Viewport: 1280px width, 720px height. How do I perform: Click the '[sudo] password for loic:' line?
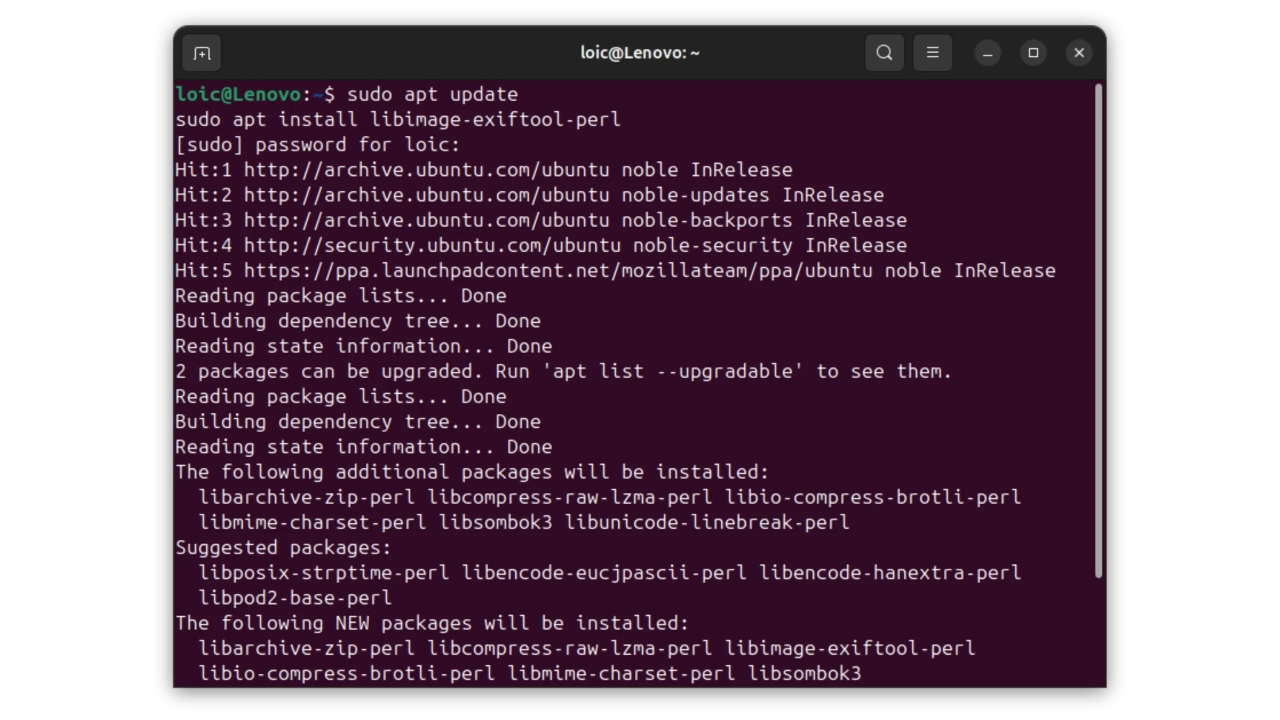point(317,145)
